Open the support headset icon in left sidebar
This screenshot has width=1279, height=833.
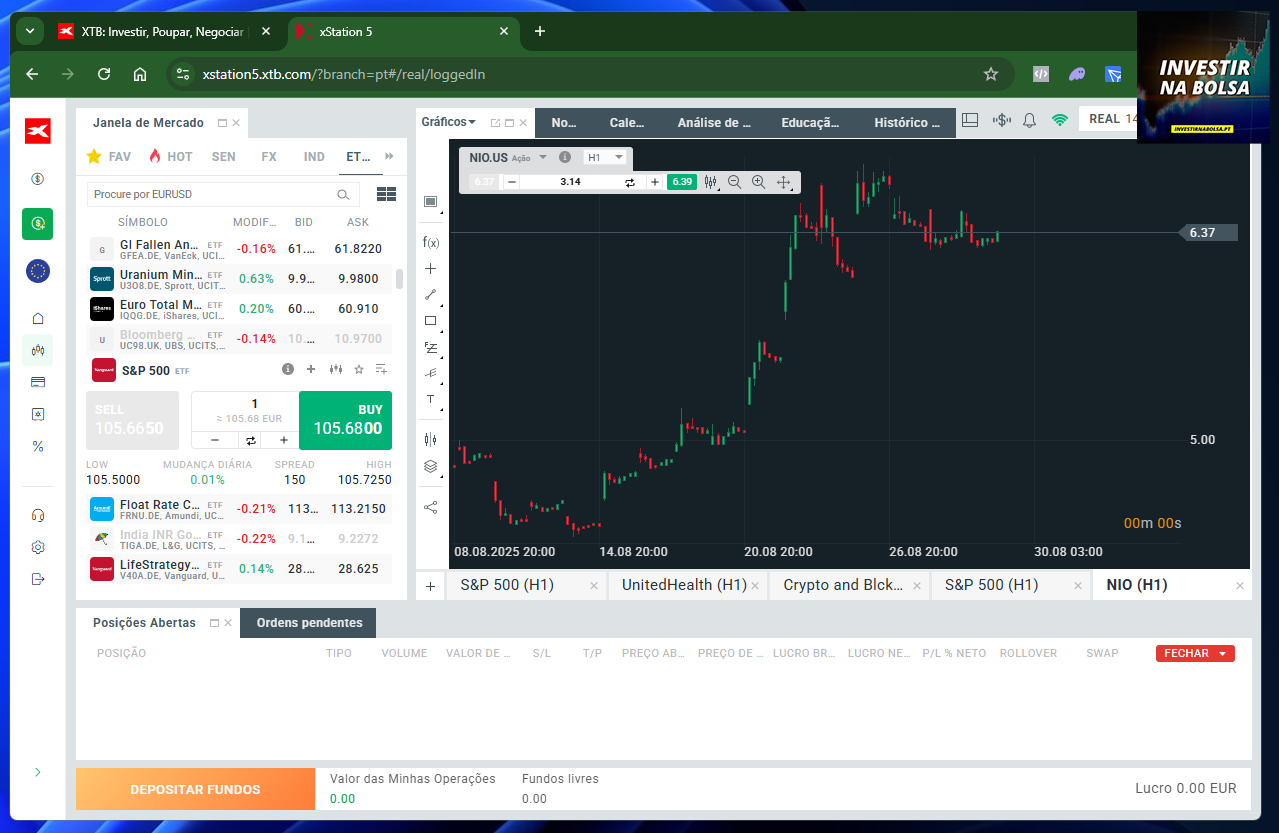coord(38,515)
